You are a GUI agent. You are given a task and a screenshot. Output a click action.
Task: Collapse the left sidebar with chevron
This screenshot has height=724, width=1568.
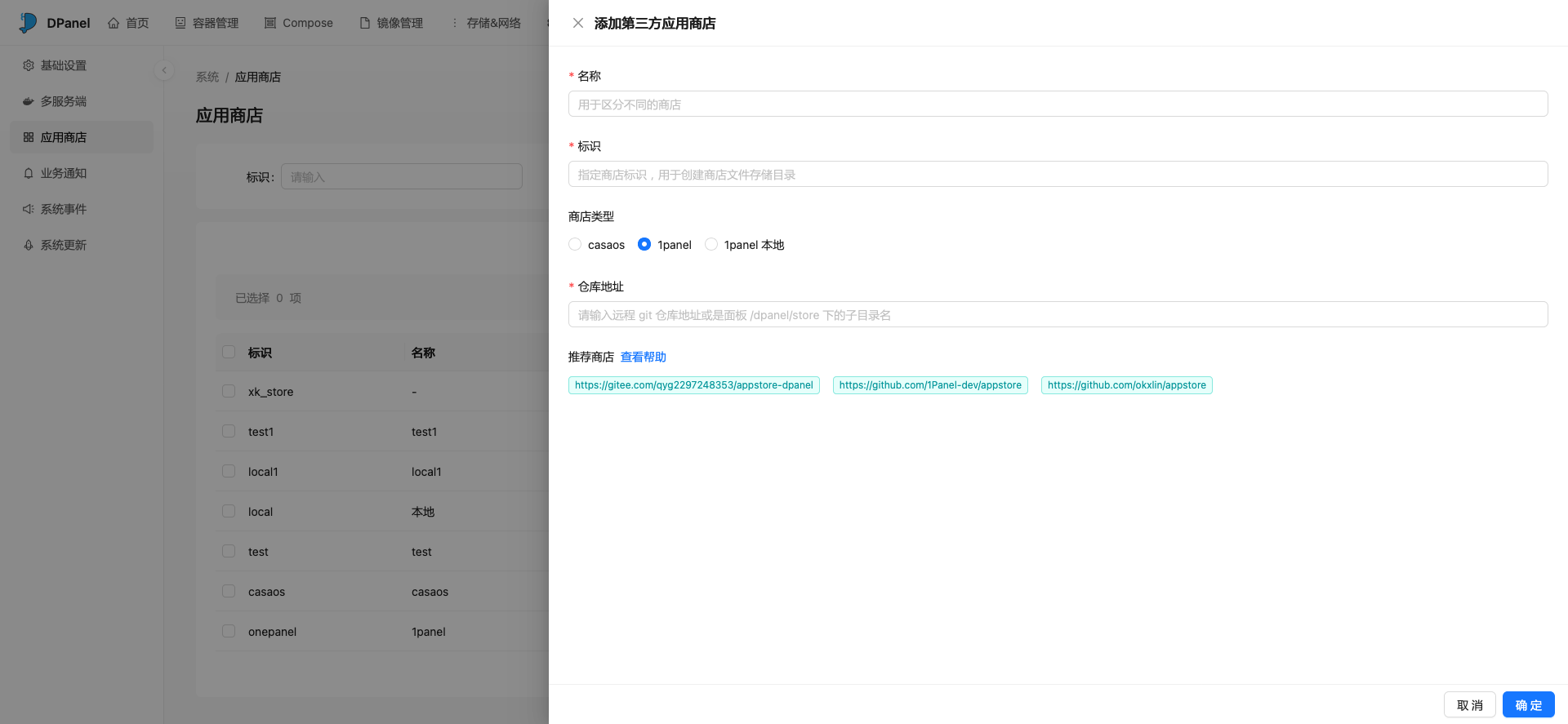coord(164,70)
